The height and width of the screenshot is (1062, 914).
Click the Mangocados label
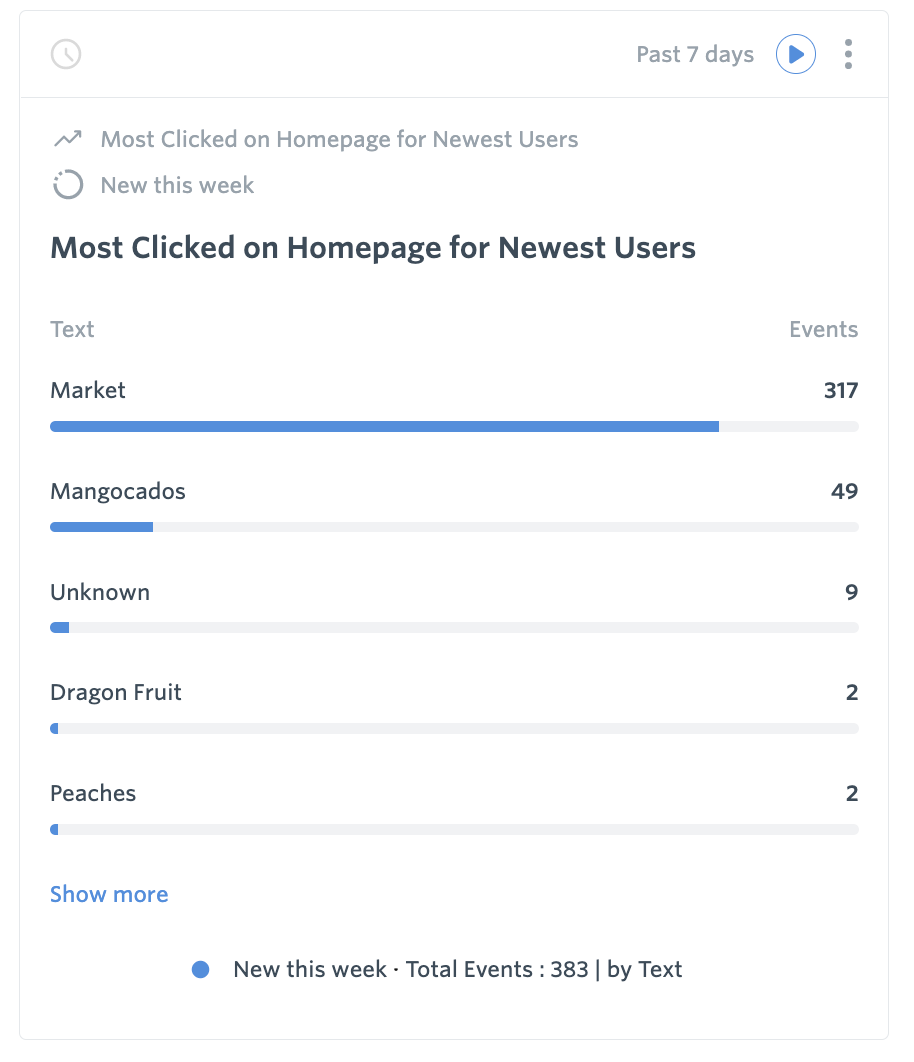(117, 491)
